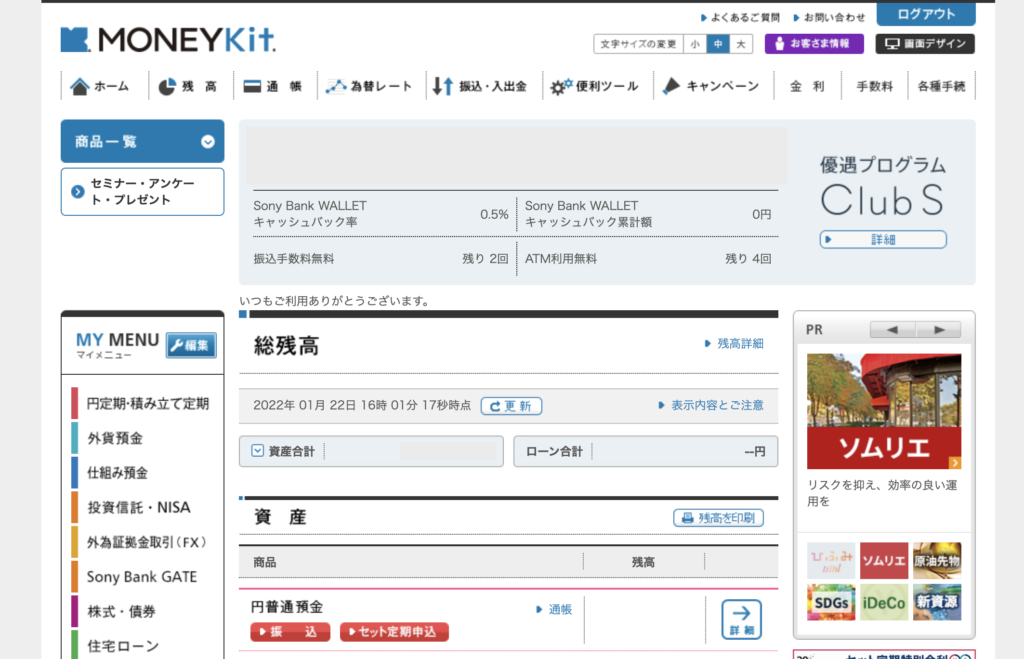1024x659 pixels.
Task: Open the よくあるご質問 link
Action: pyautogui.click(x=741, y=17)
